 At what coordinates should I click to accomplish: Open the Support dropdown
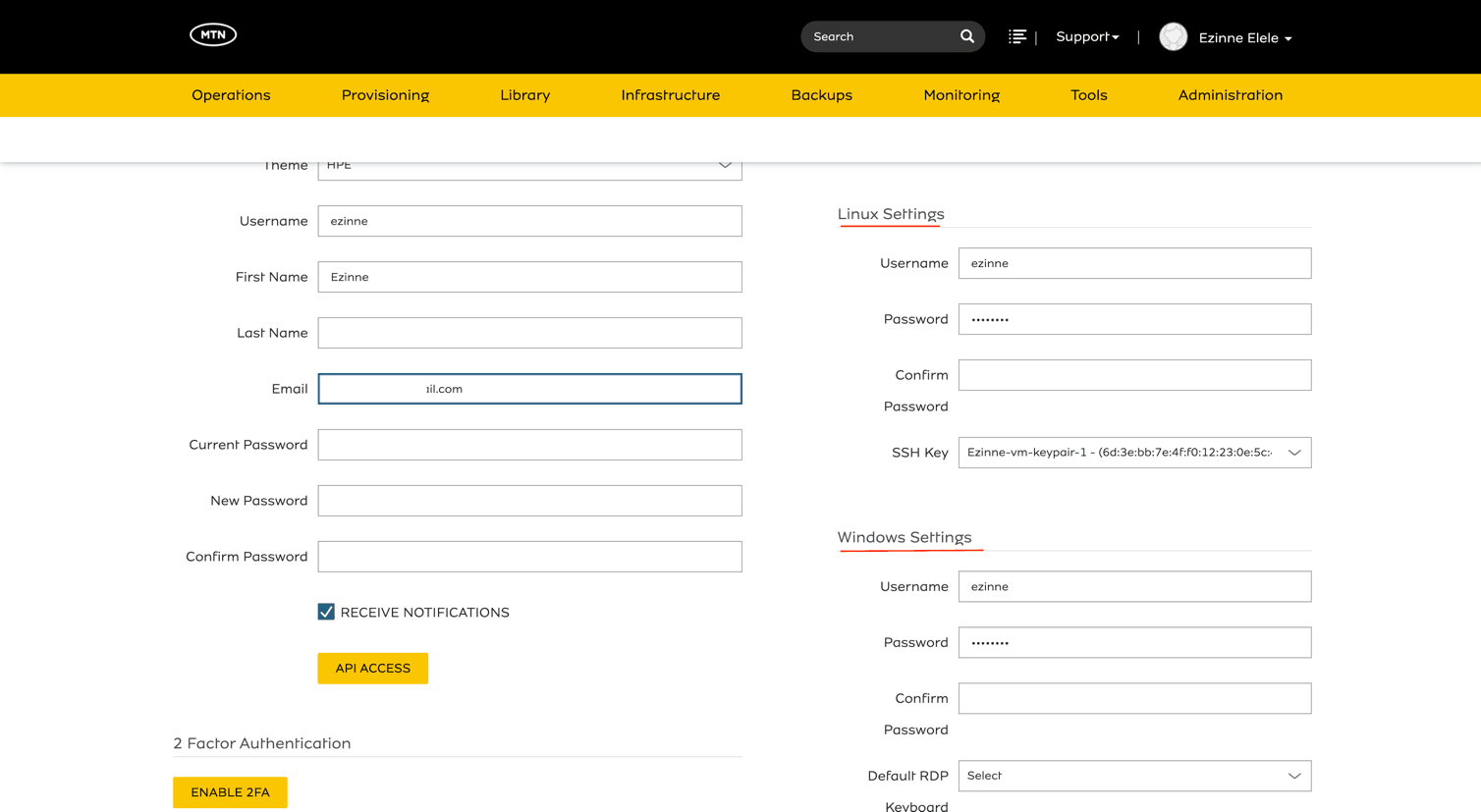pos(1087,36)
